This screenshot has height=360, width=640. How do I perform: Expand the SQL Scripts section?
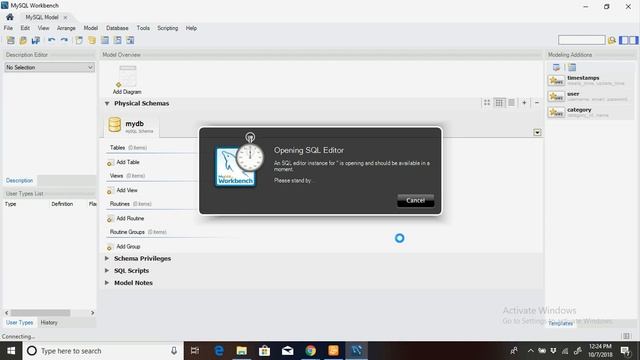click(x=107, y=271)
